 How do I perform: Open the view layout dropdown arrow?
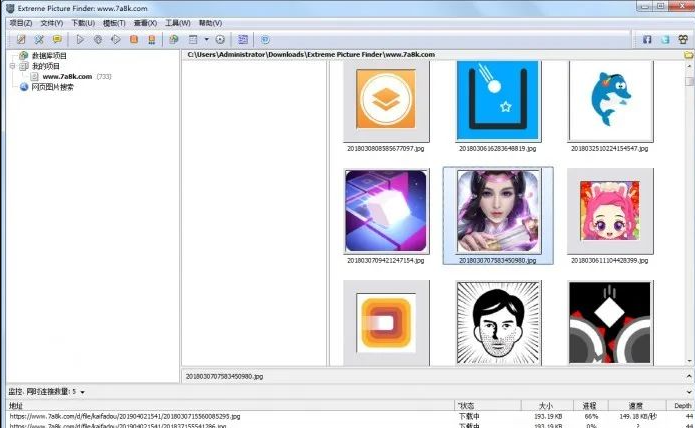207,39
